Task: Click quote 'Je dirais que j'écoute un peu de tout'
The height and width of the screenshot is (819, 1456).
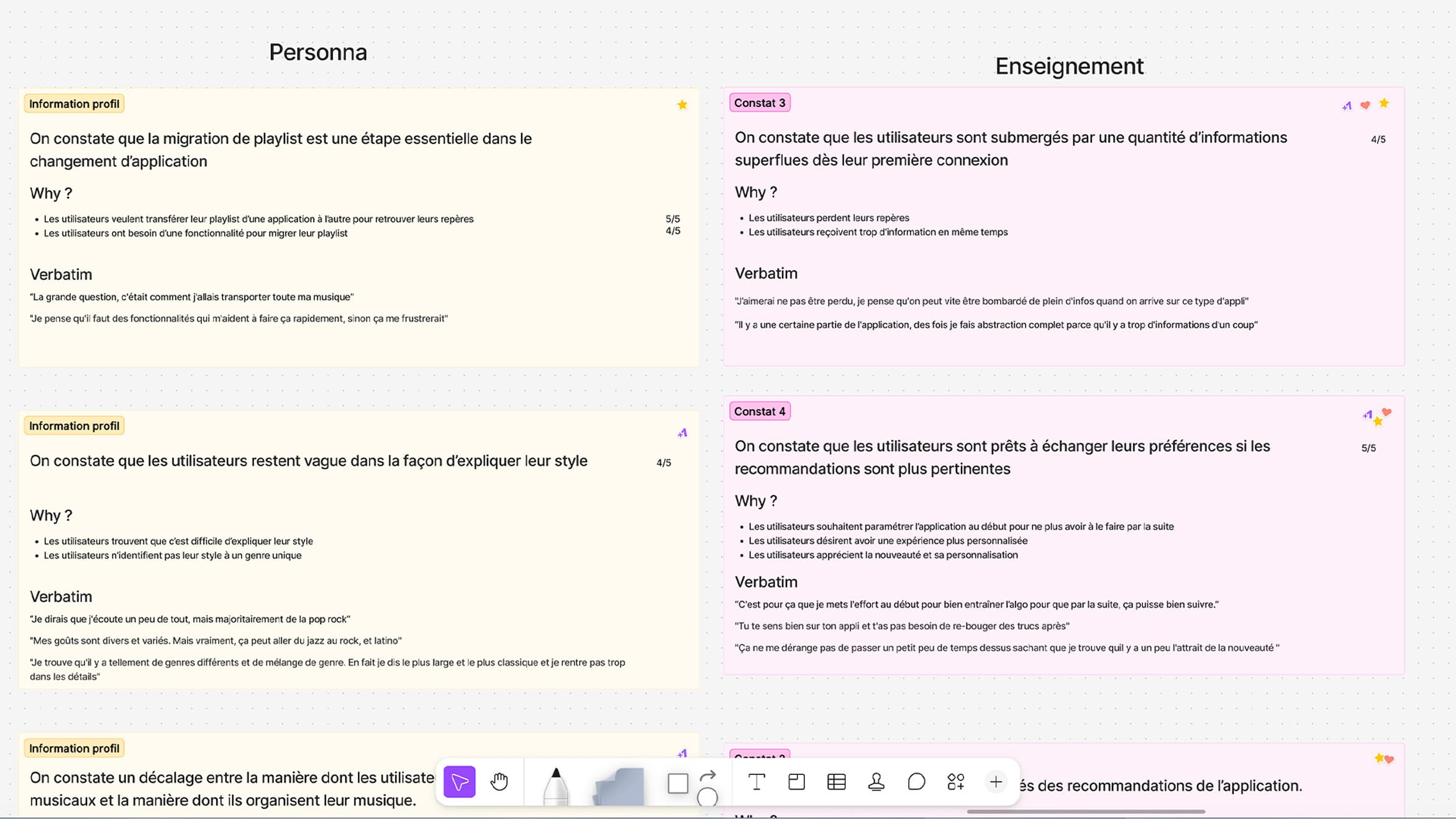Action: pos(190,620)
